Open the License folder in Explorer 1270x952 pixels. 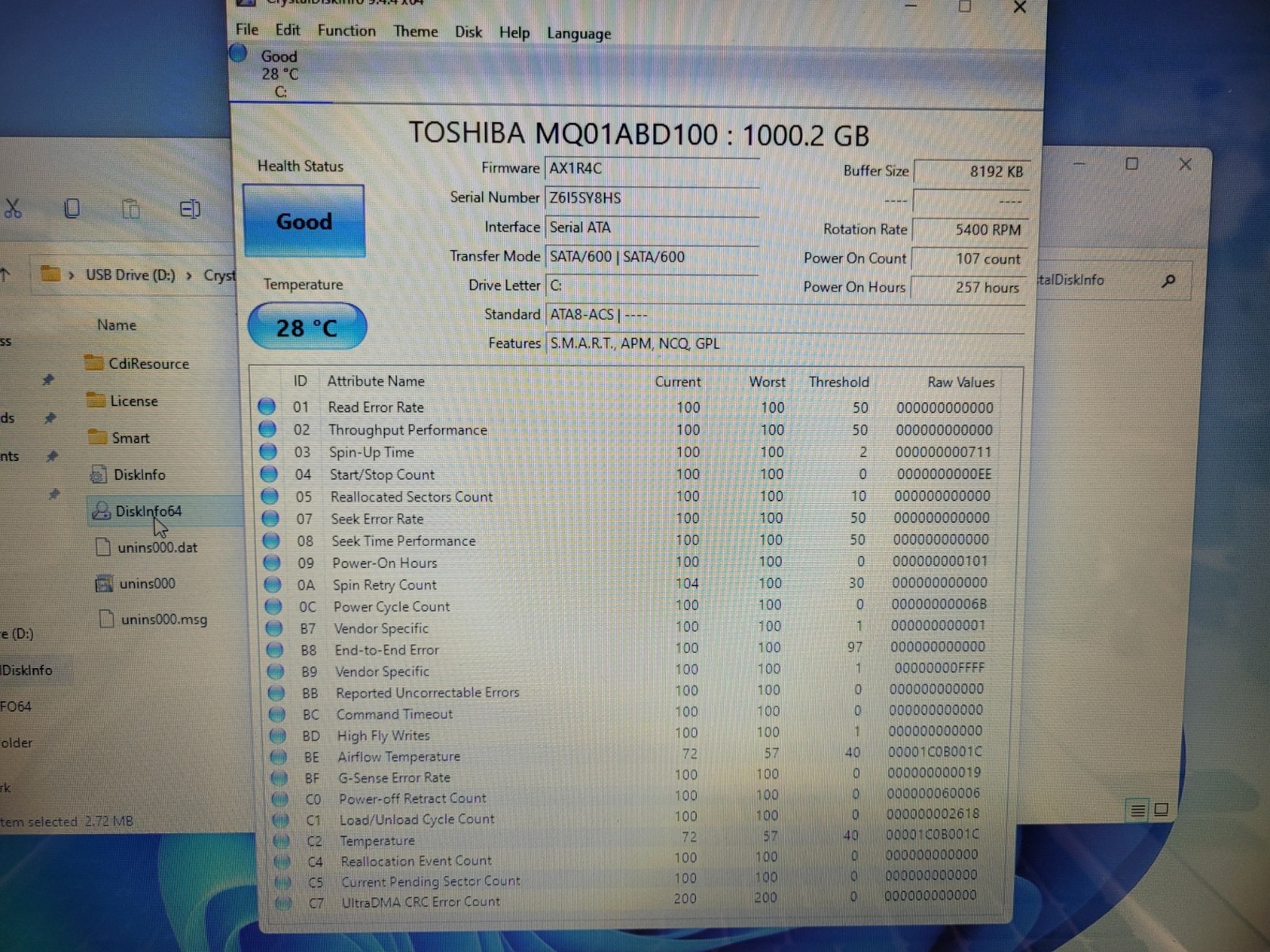[121, 401]
